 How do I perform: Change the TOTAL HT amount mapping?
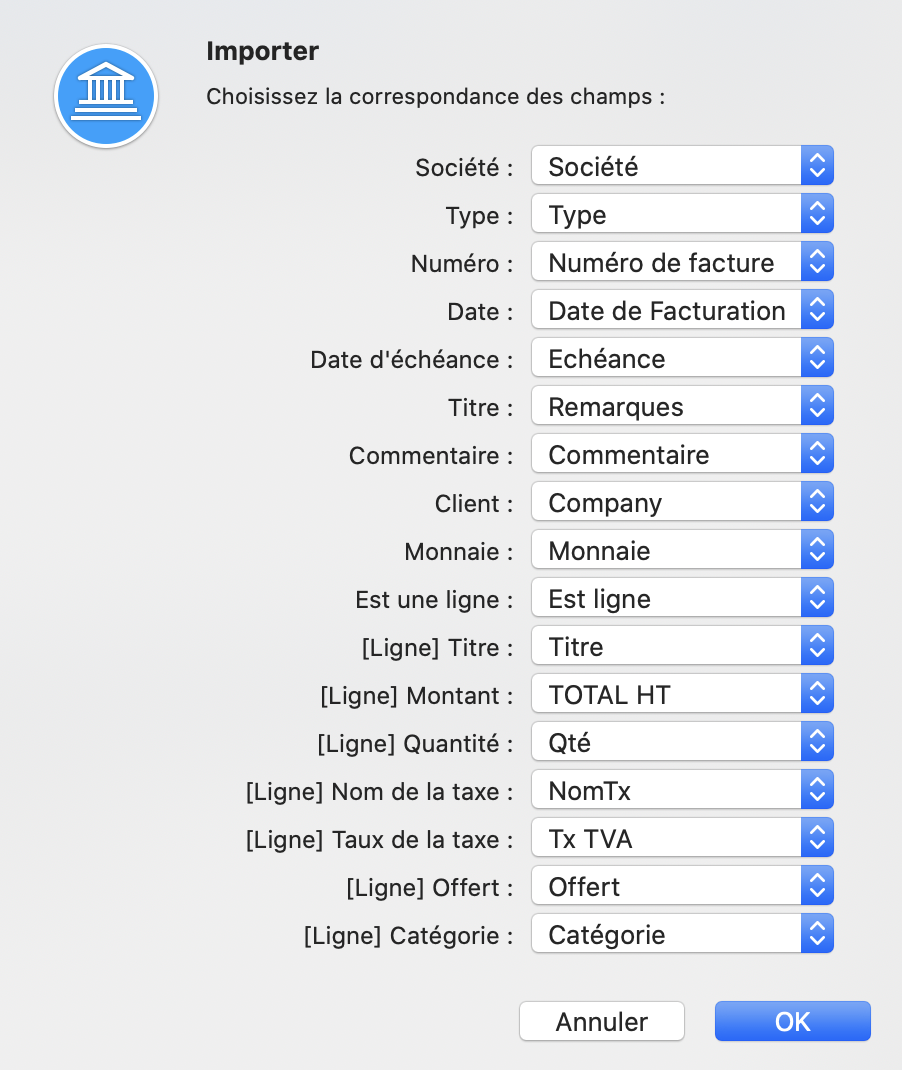[682, 693]
